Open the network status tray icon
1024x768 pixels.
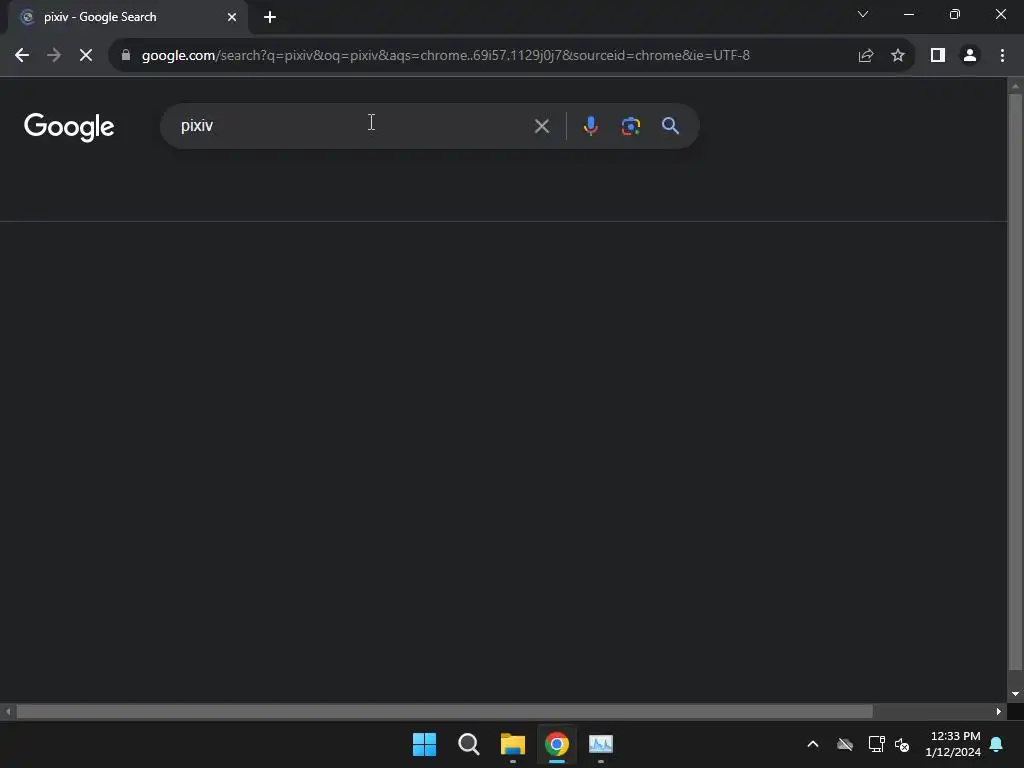coord(876,744)
